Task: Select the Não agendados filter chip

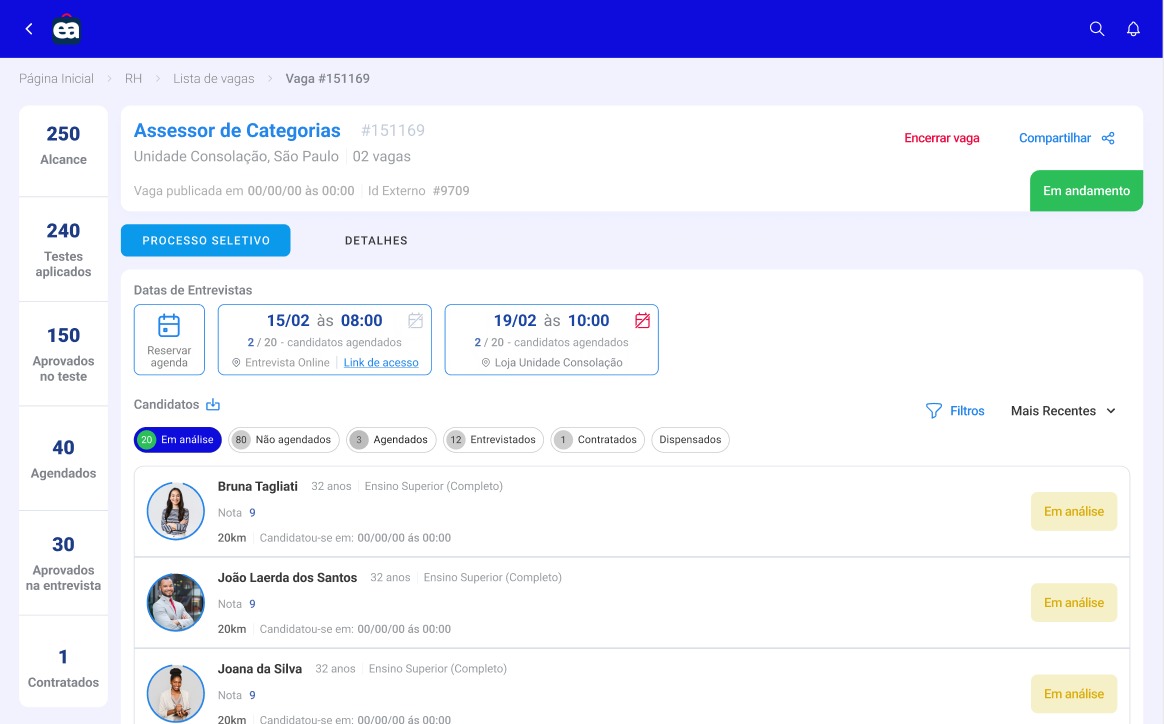Action: 284,440
